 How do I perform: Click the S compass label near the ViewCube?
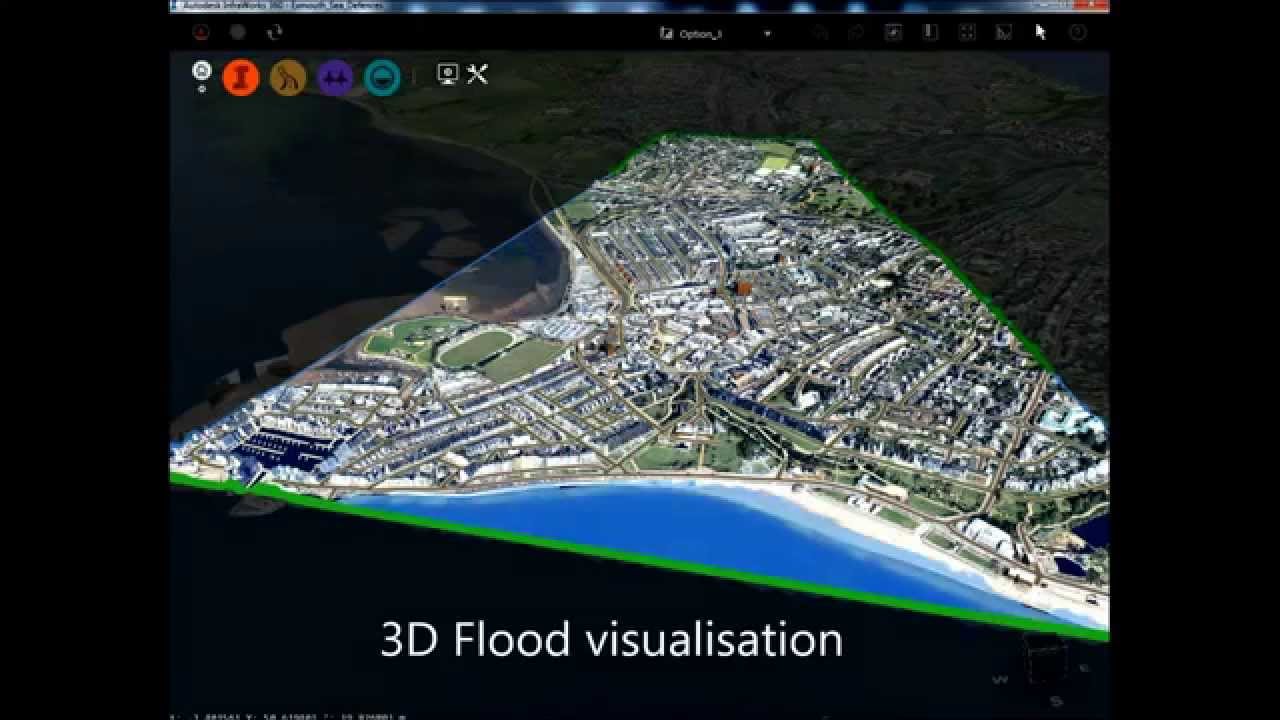(1055, 700)
